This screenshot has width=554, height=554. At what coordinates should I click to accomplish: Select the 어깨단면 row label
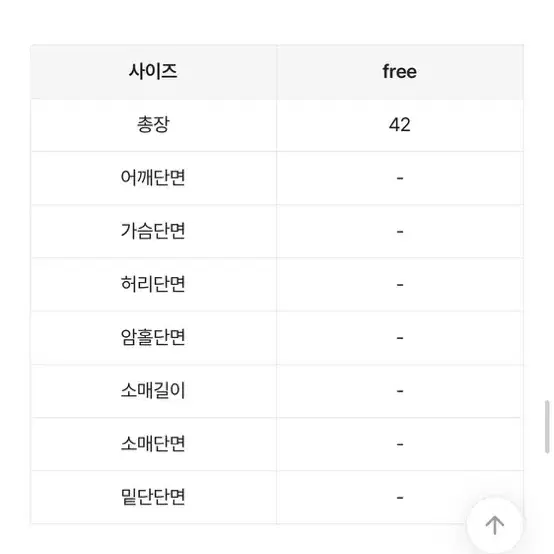(153, 178)
